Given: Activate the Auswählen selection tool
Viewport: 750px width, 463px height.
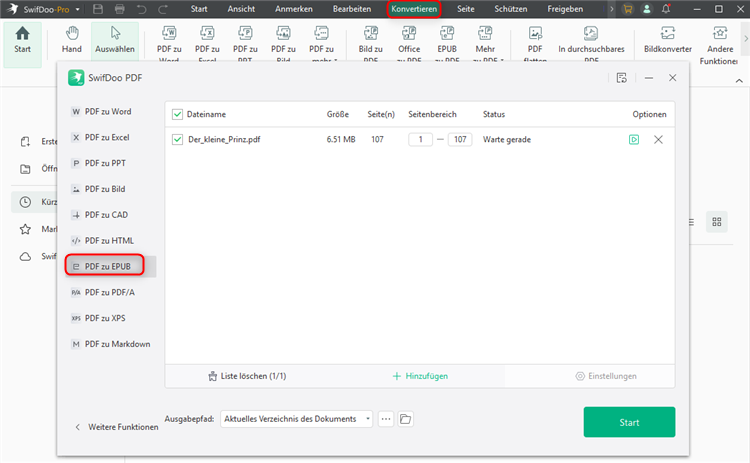Looking at the screenshot, I should pyautogui.click(x=115, y=40).
